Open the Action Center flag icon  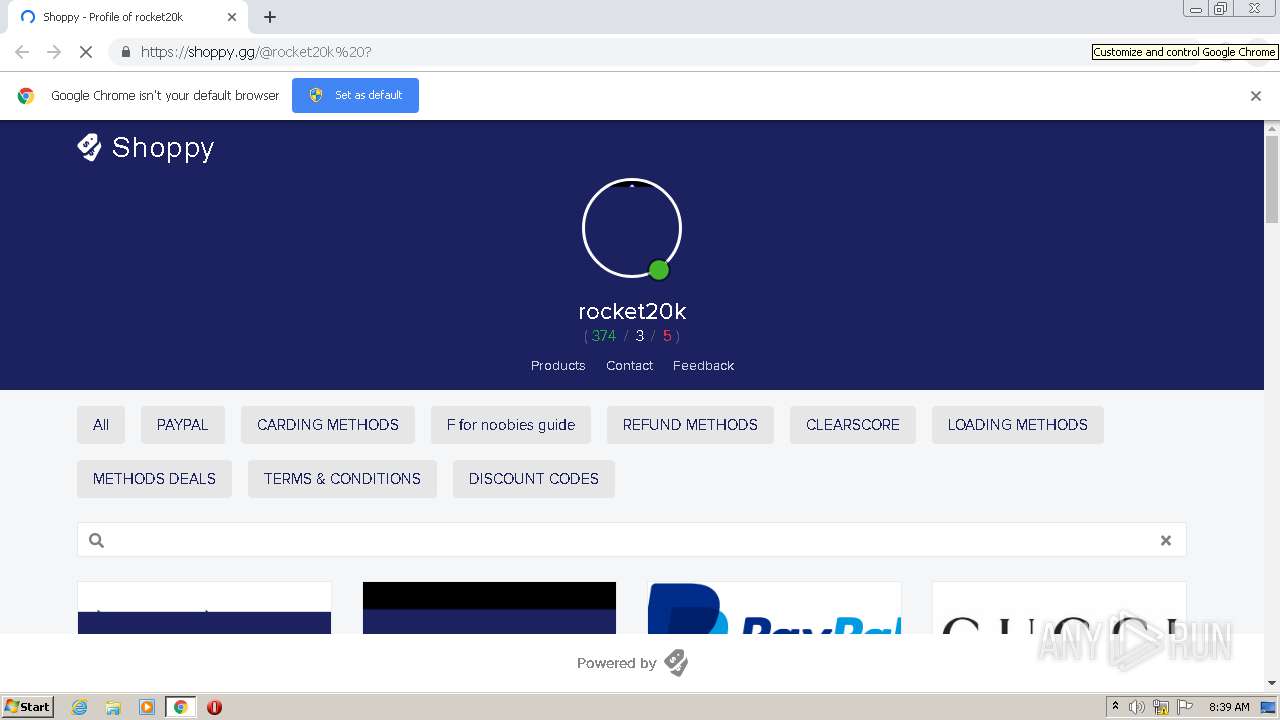[x=1185, y=707]
